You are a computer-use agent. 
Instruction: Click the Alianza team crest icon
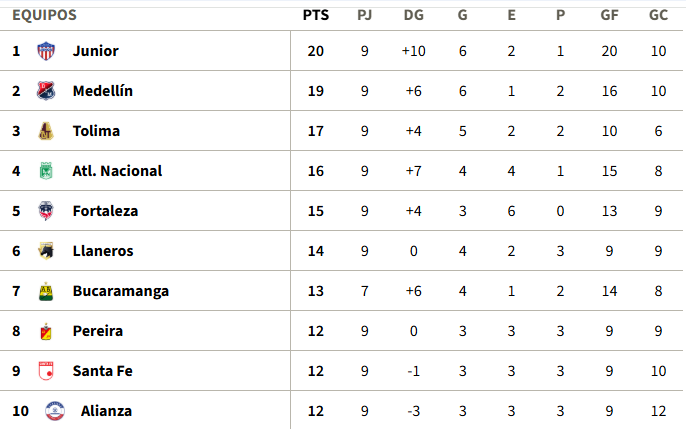[x=55, y=411]
